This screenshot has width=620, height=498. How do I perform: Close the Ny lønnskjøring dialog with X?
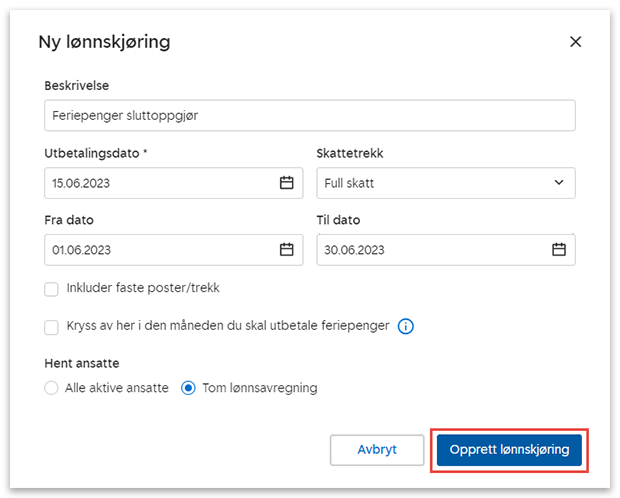[575, 42]
